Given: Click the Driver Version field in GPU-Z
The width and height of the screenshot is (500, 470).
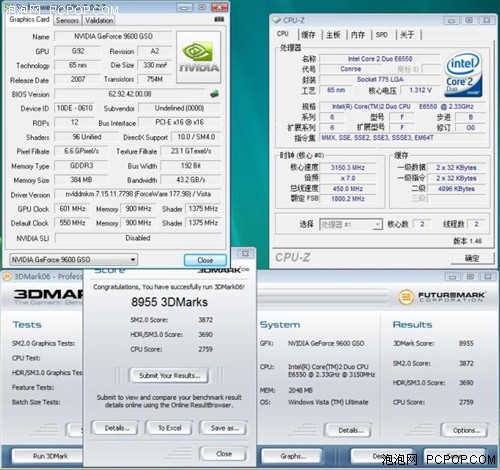Looking at the screenshot, I should [x=138, y=194].
